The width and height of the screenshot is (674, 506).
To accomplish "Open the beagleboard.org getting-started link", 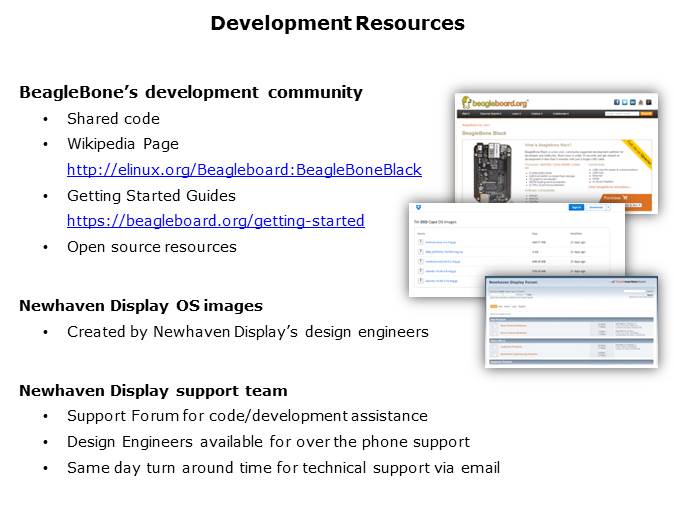I will [215, 220].
